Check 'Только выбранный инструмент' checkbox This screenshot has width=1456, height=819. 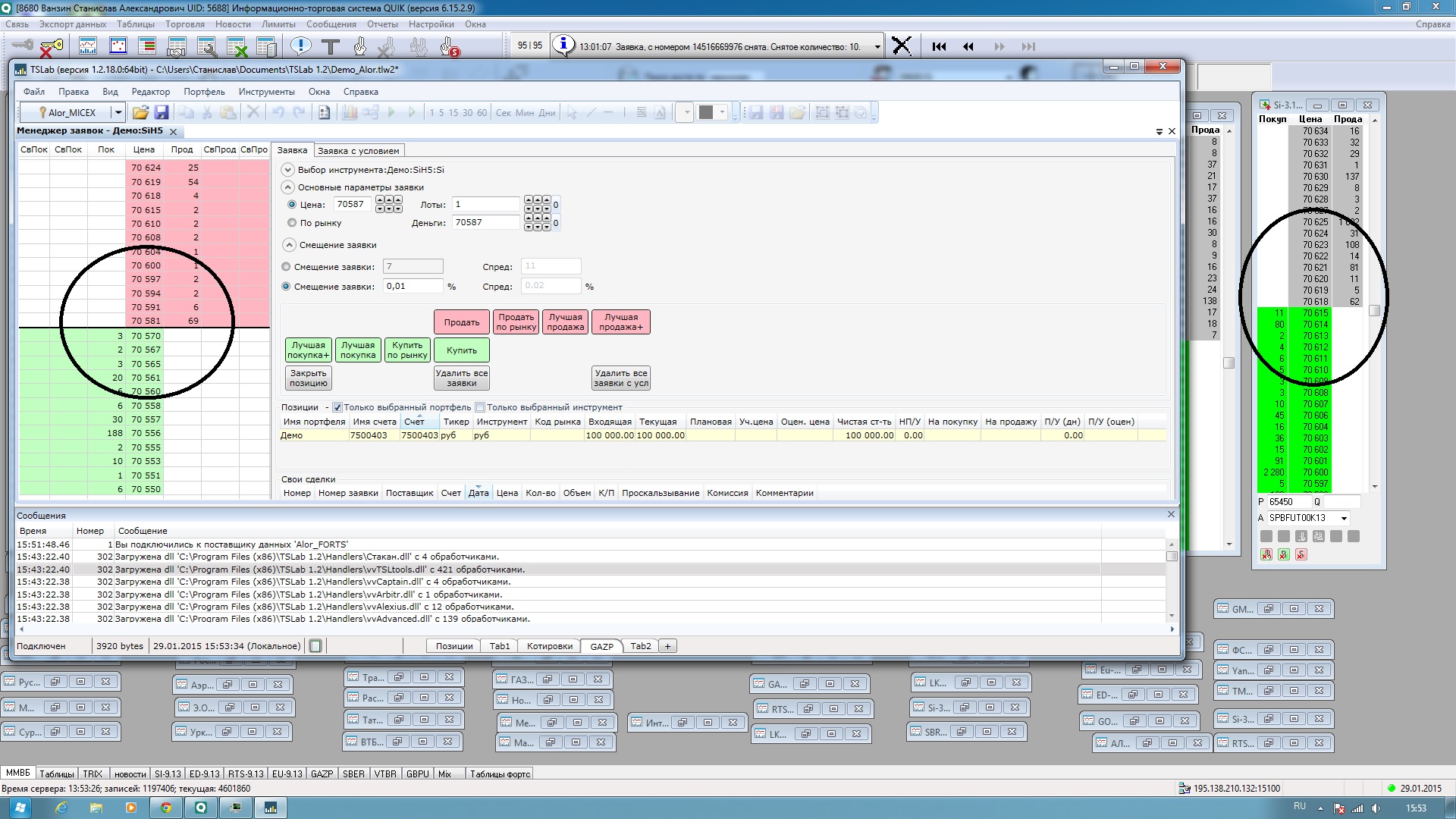[480, 407]
